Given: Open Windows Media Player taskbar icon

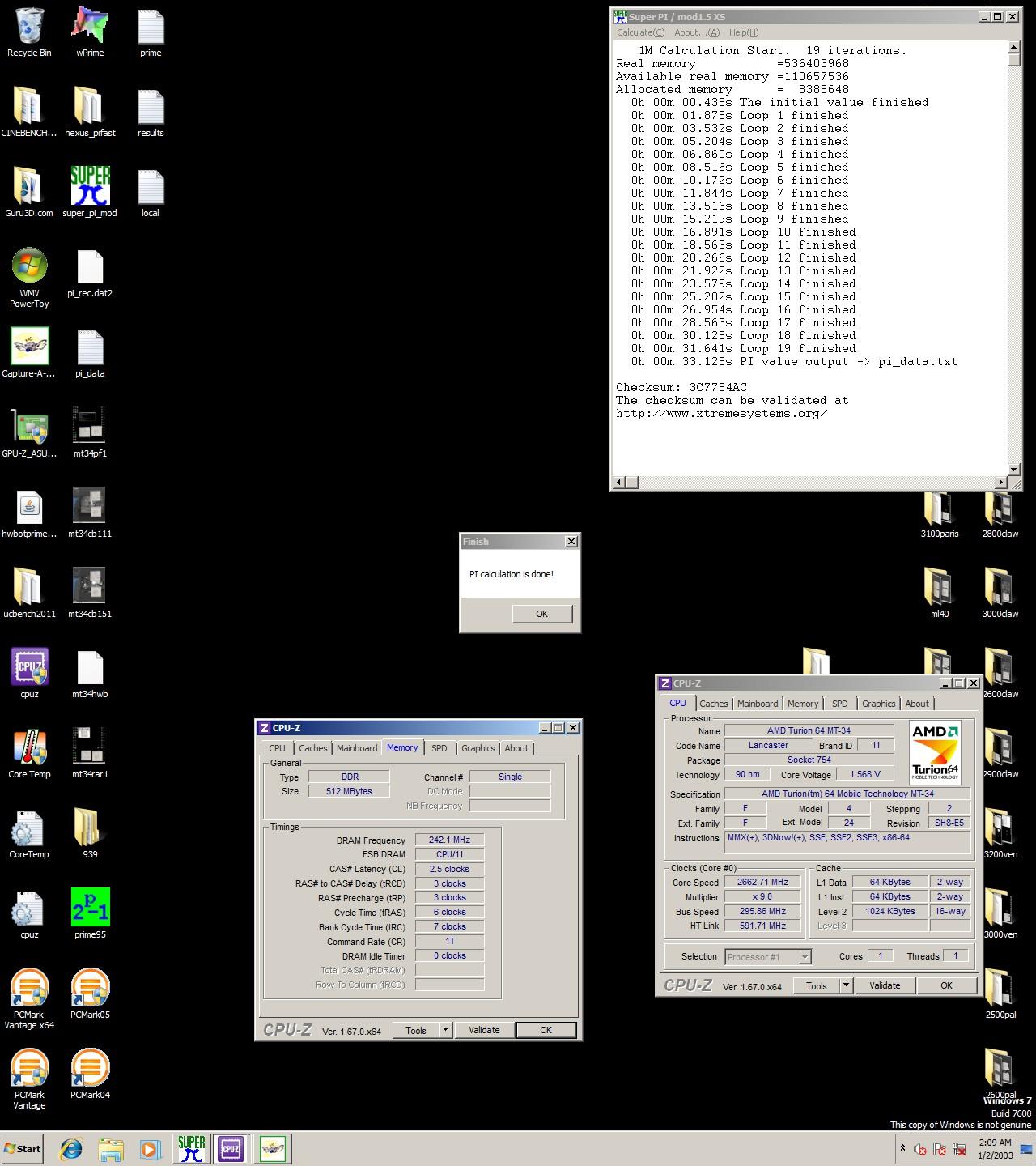Looking at the screenshot, I should pos(150,1149).
